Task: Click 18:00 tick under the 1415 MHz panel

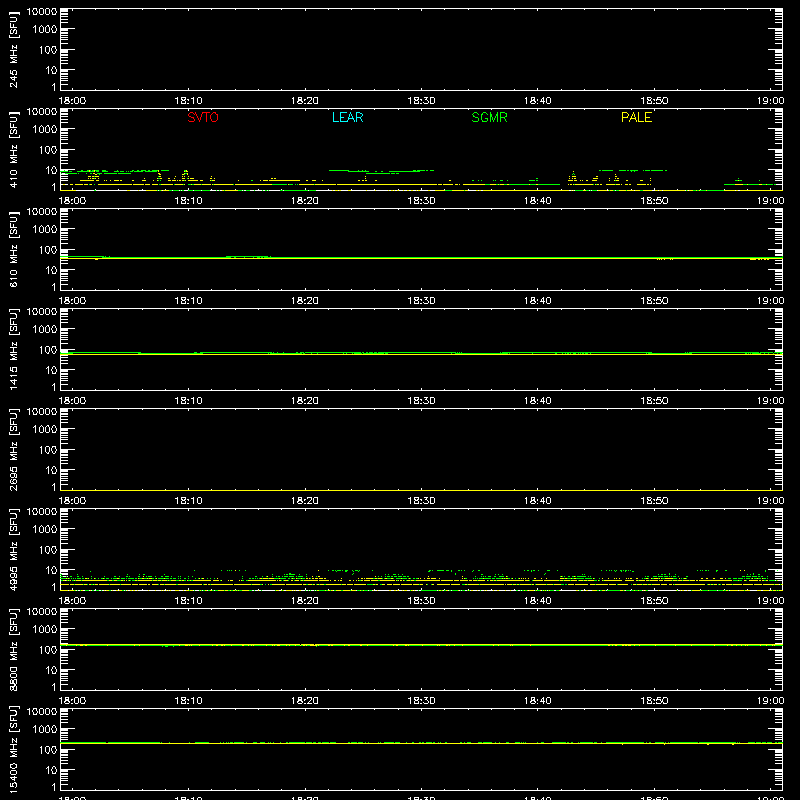Action: click(x=72, y=401)
